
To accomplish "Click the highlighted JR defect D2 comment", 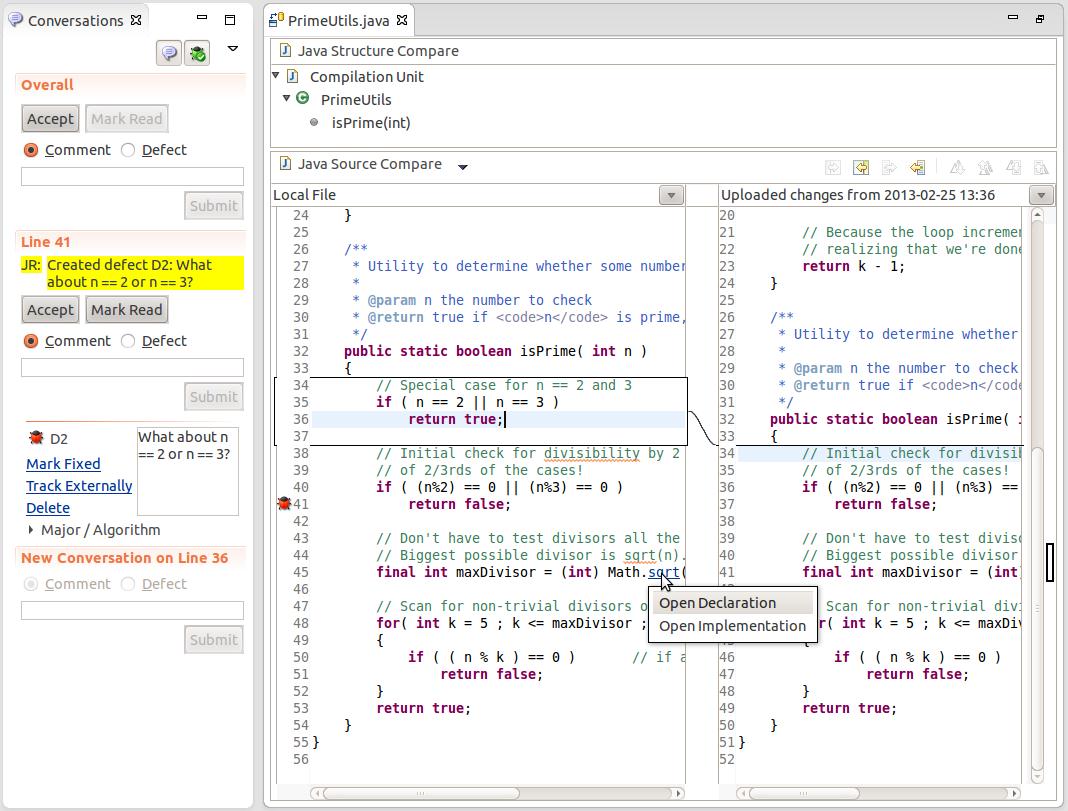I will point(132,273).
